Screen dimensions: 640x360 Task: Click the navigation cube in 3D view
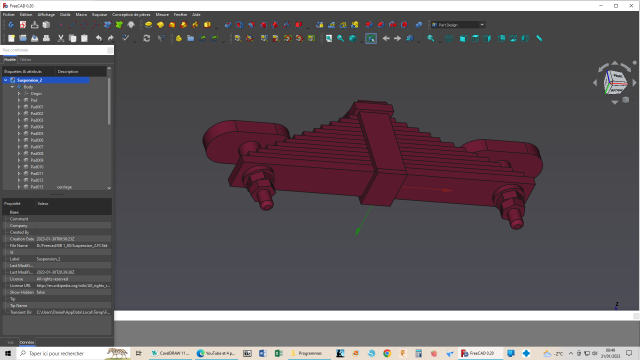point(615,82)
